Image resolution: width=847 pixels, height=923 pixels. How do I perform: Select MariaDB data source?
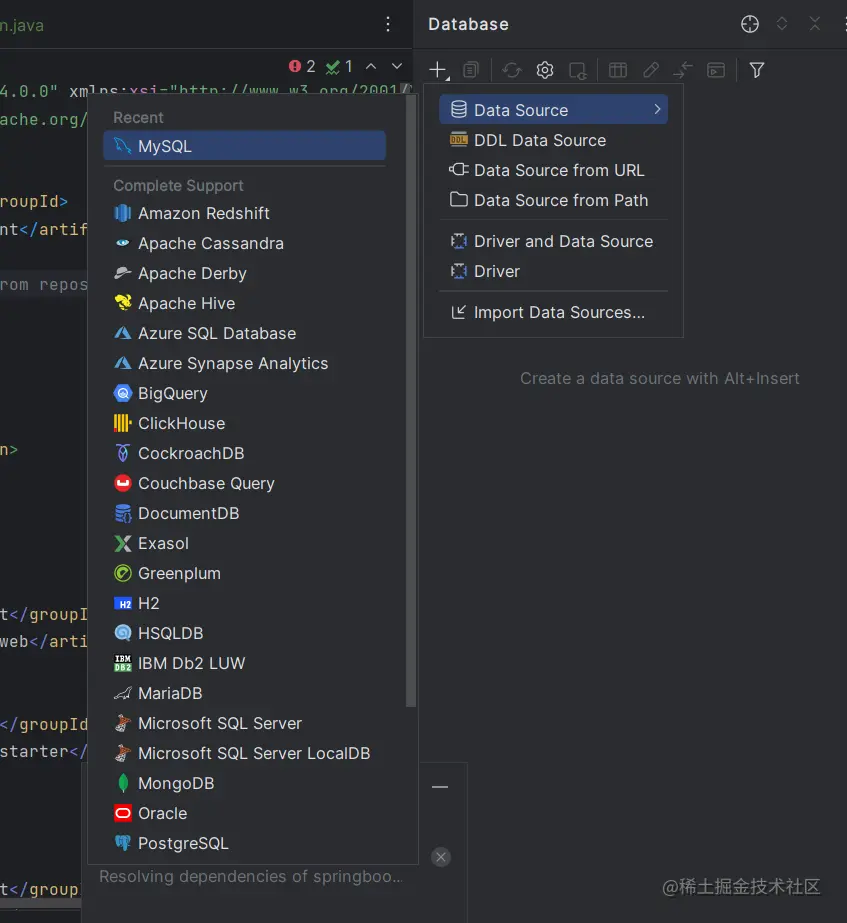tap(244, 693)
